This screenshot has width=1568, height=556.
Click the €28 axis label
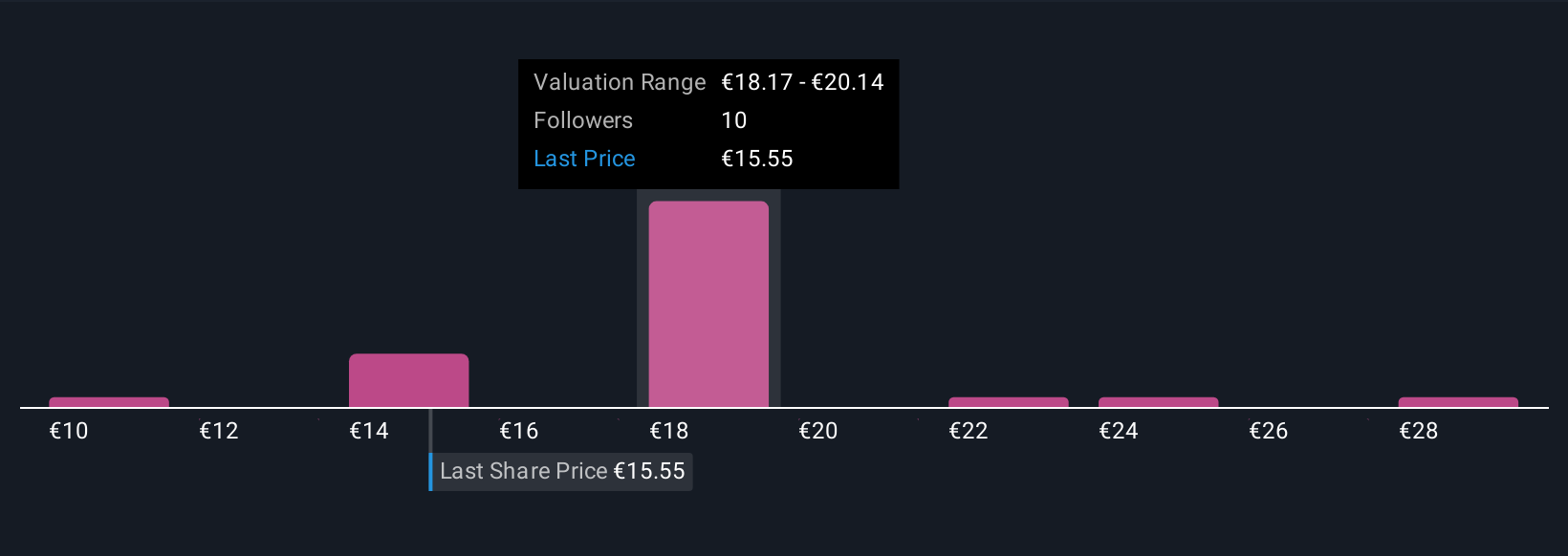[x=1419, y=431]
